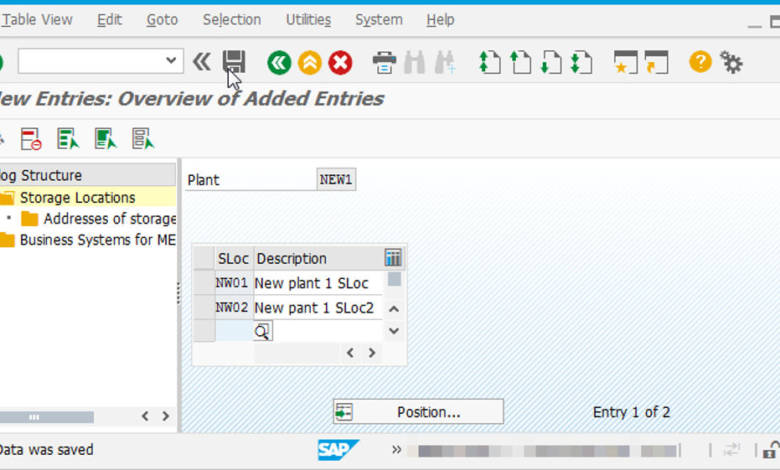Viewport: 780px width, 470px height.
Task: Click the SAP logo in status bar
Action: pyautogui.click(x=338, y=450)
